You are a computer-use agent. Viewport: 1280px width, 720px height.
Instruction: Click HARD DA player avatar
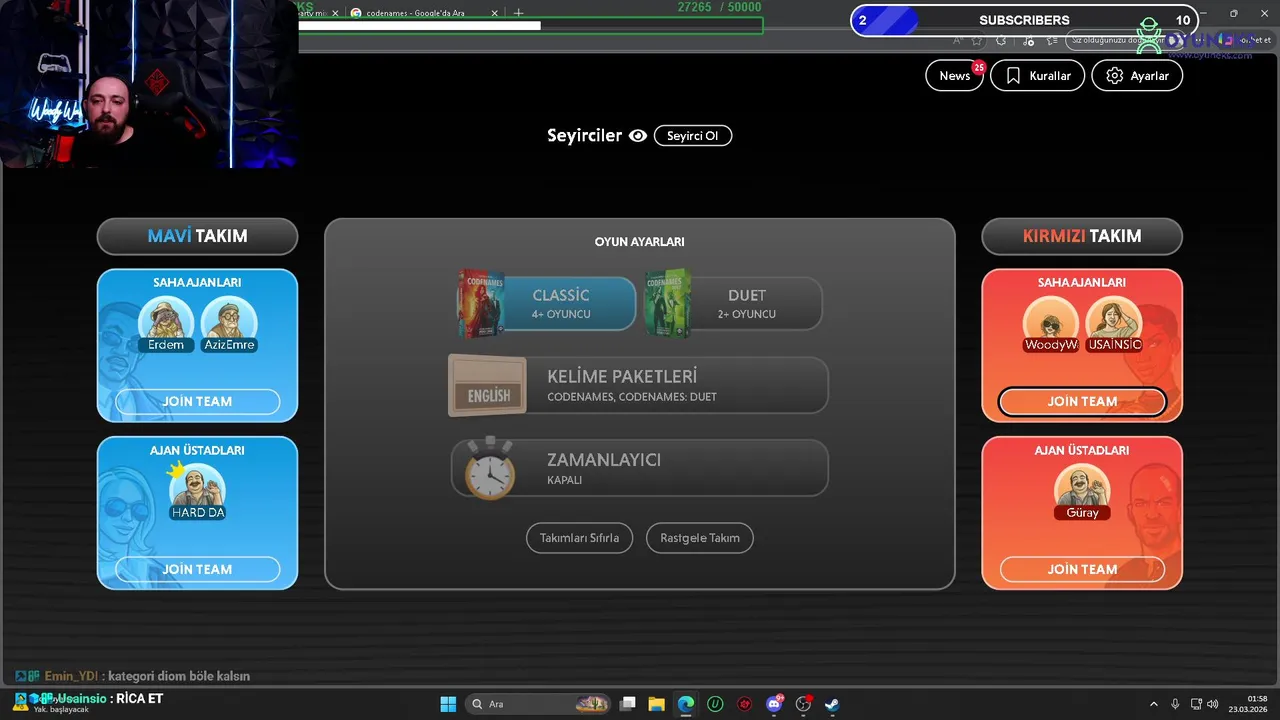pyautogui.click(x=197, y=492)
